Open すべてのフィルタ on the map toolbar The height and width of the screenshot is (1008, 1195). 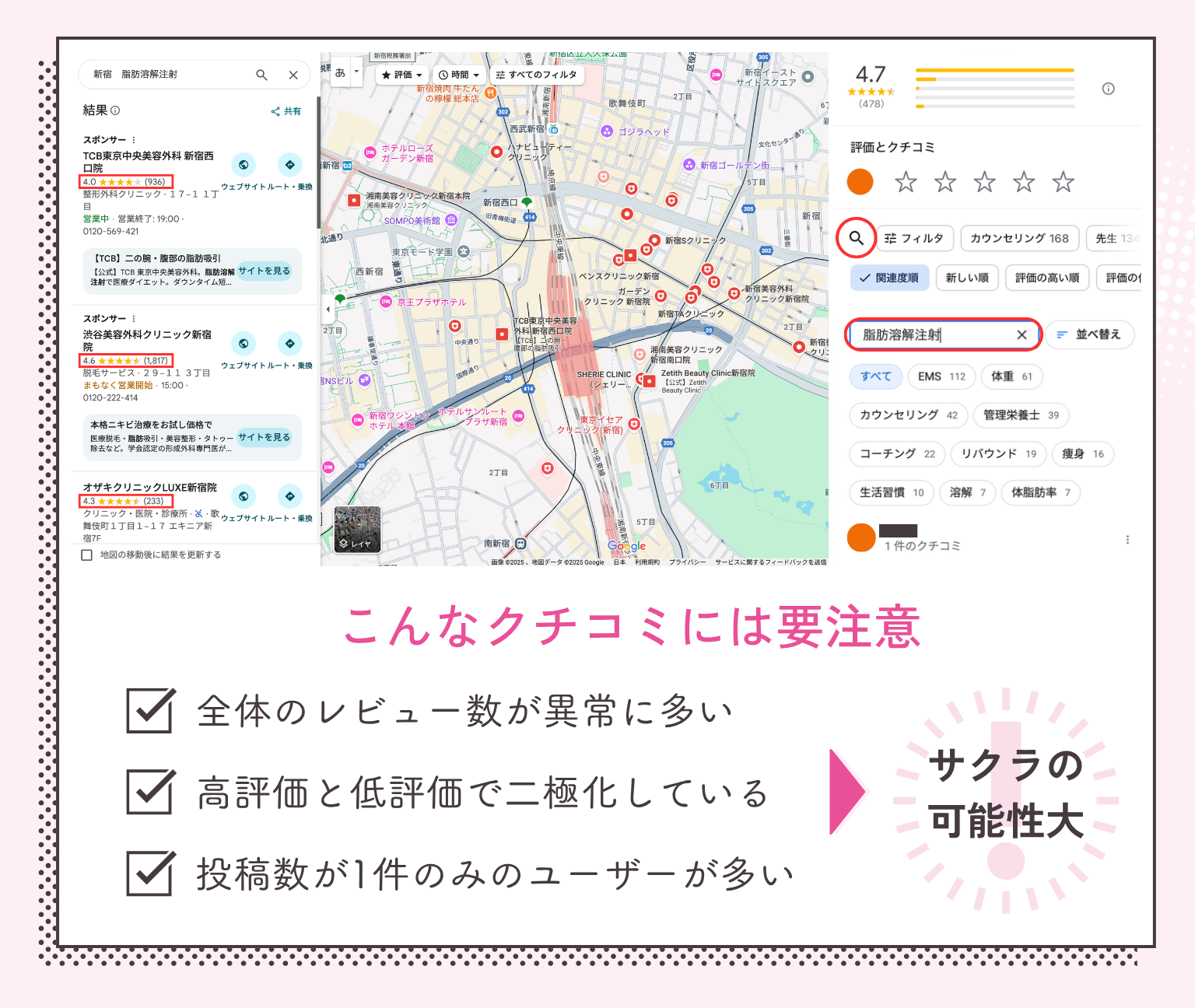pyautogui.click(x=537, y=75)
